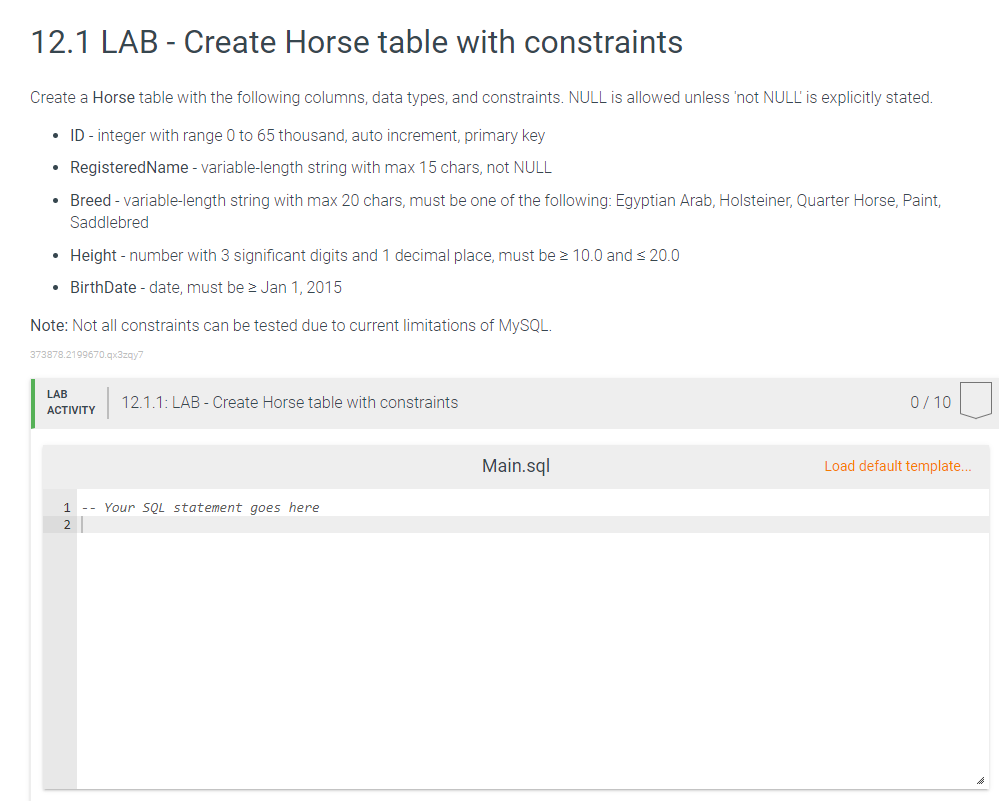Click the completion badge next to 0/10 score

[x=975, y=400]
